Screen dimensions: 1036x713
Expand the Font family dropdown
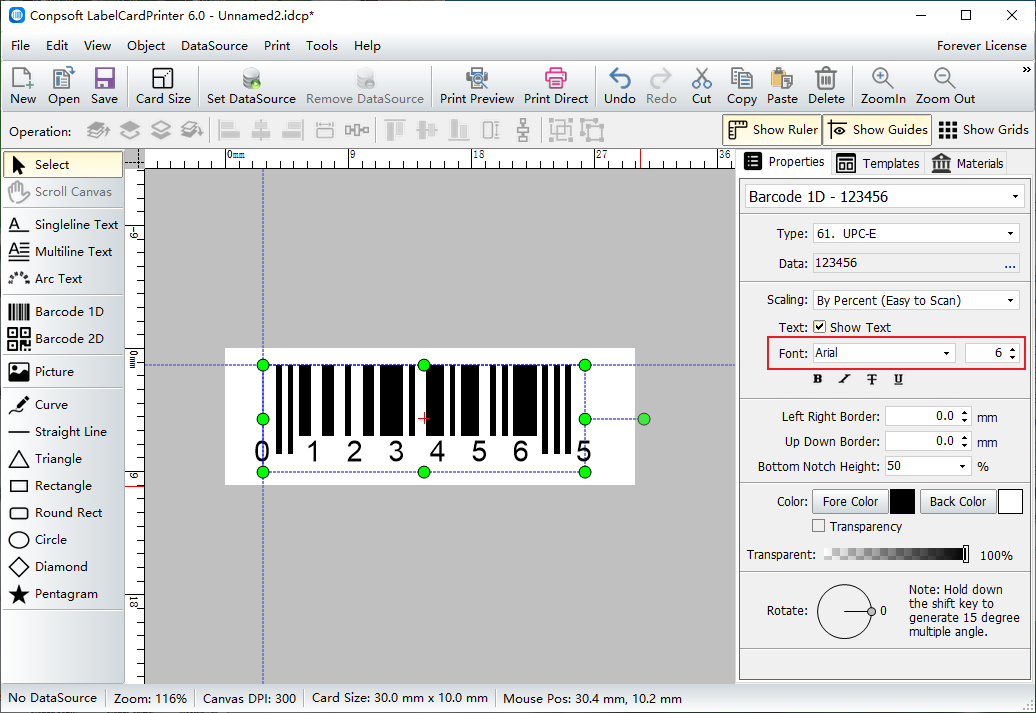point(946,354)
